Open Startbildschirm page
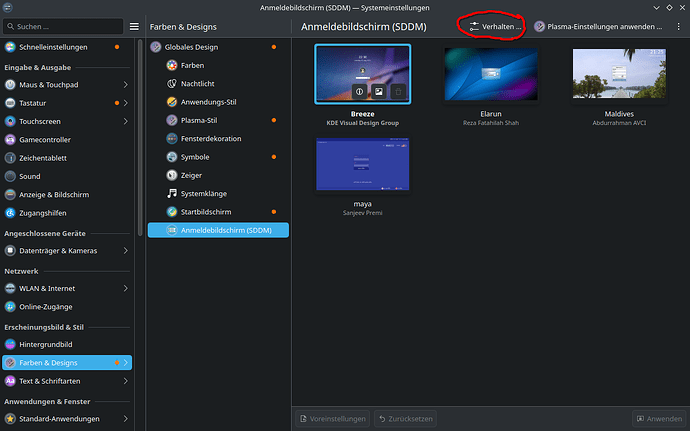690x431 pixels. coord(218,212)
